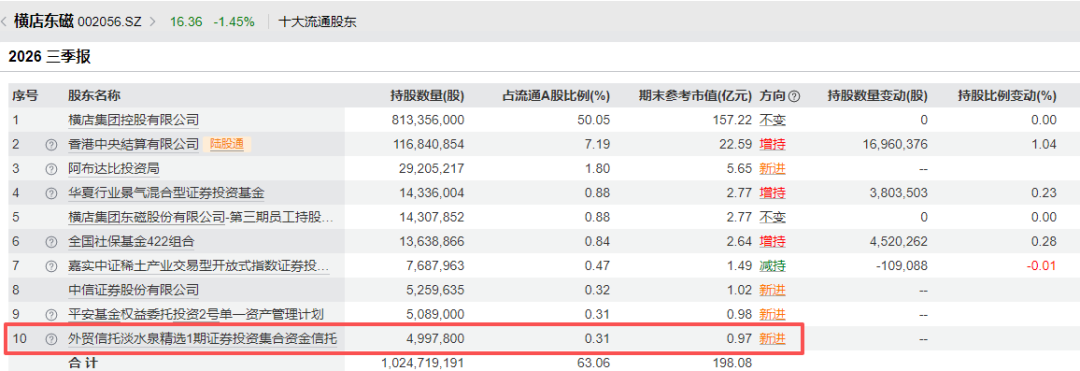Click the 占流通A股比例(%) column header
This screenshot has width=1080, height=371.
pyautogui.click(x=557, y=96)
